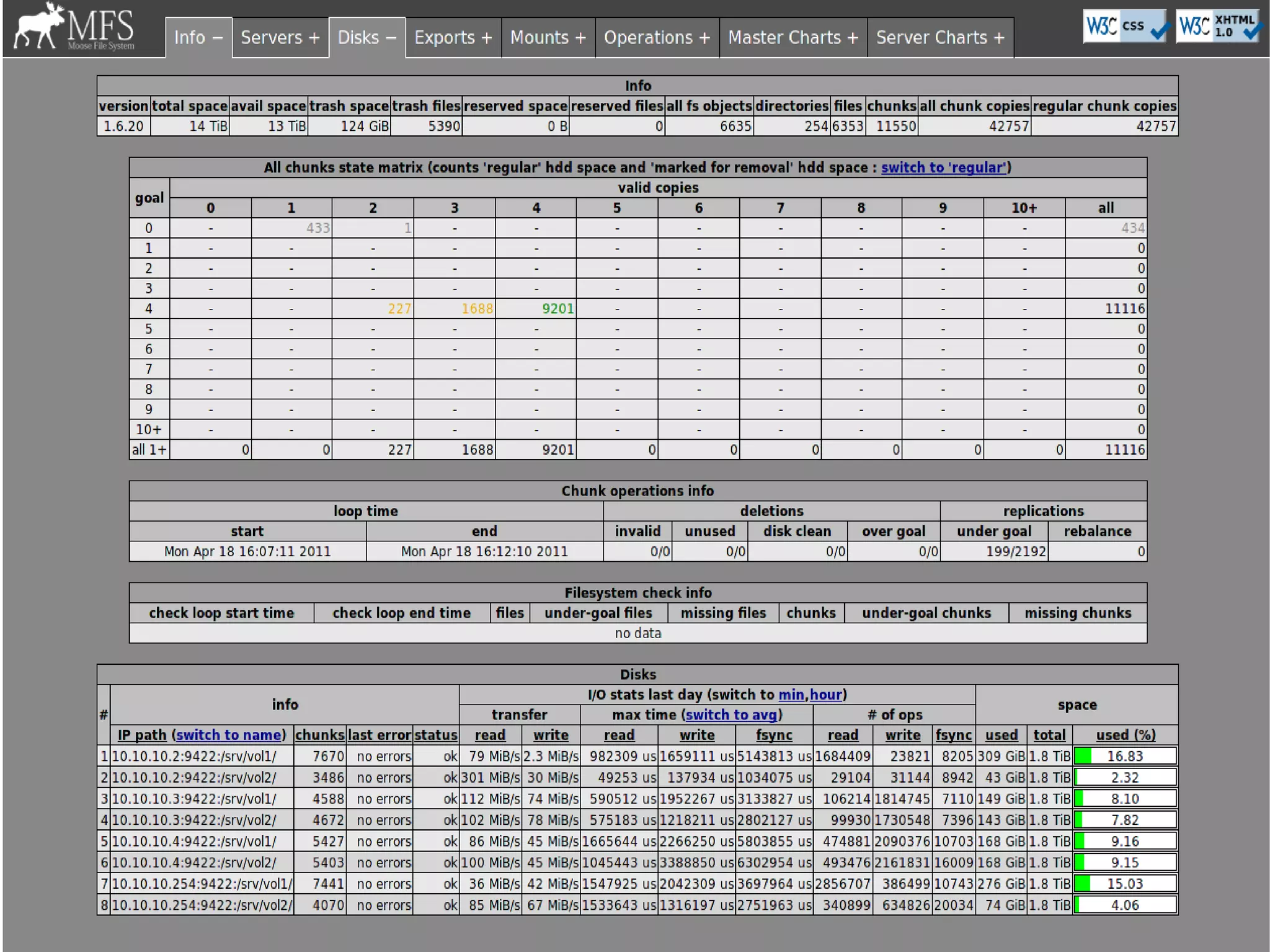
Task: Switch I/O stats to hour
Action: pos(825,695)
